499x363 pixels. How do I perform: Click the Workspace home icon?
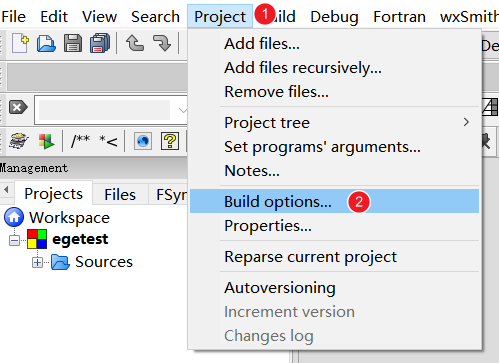[x=14, y=217]
